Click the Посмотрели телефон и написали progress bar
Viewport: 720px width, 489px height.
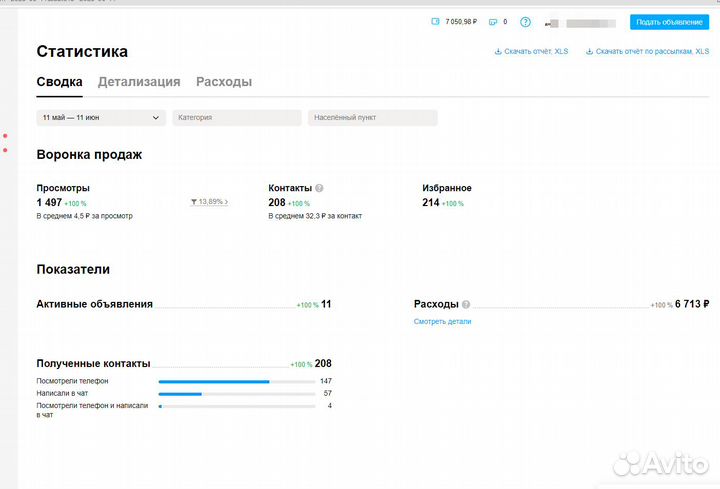237,406
